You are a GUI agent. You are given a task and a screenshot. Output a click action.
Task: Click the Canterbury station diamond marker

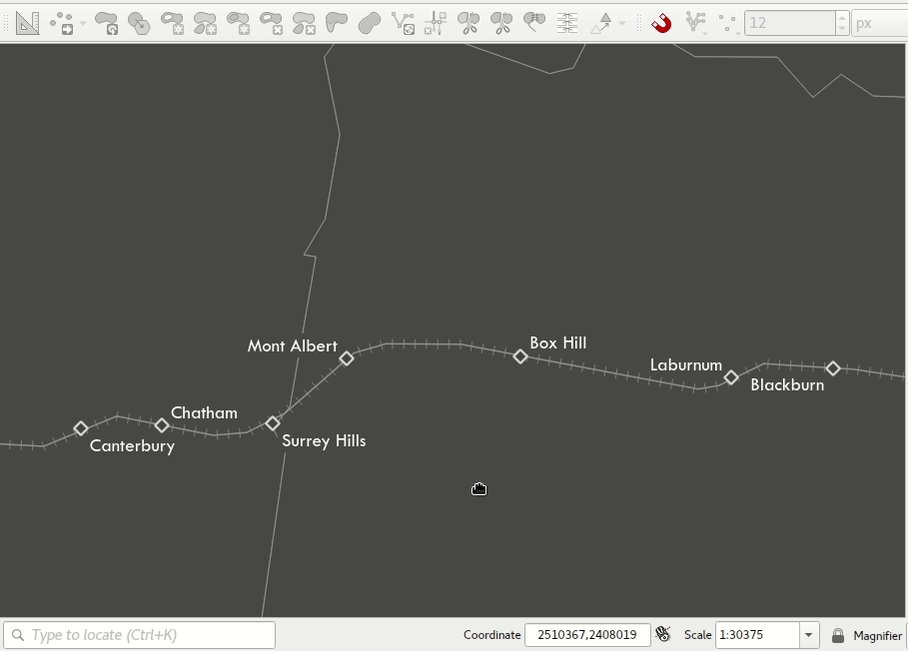coord(80,429)
